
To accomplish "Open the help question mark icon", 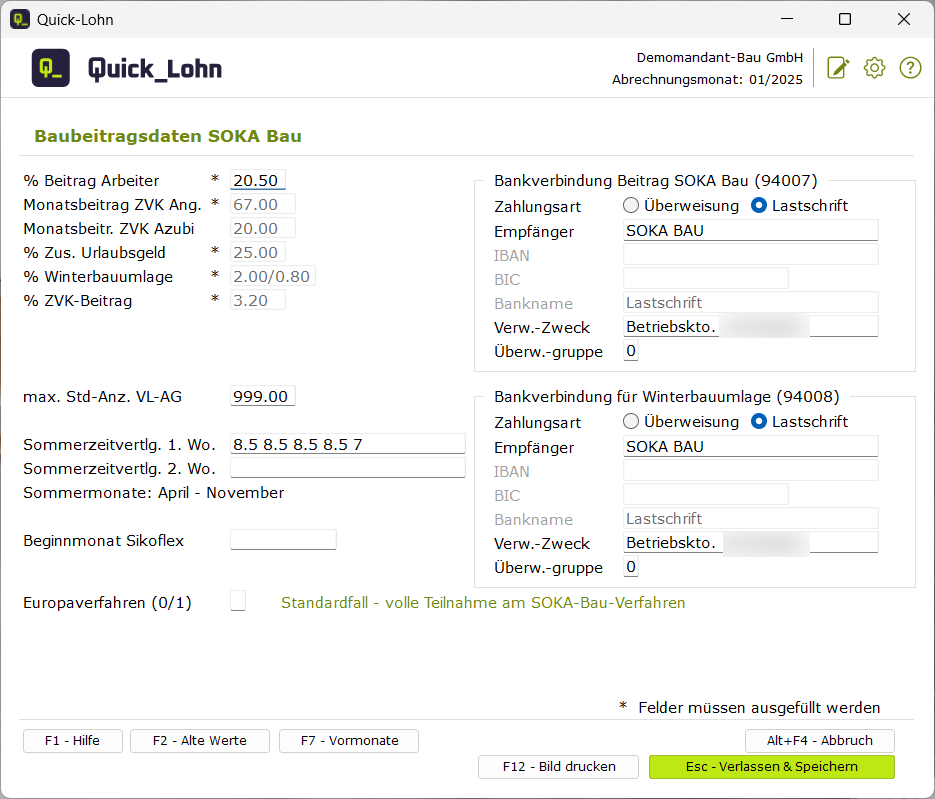I will click(911, 68).
